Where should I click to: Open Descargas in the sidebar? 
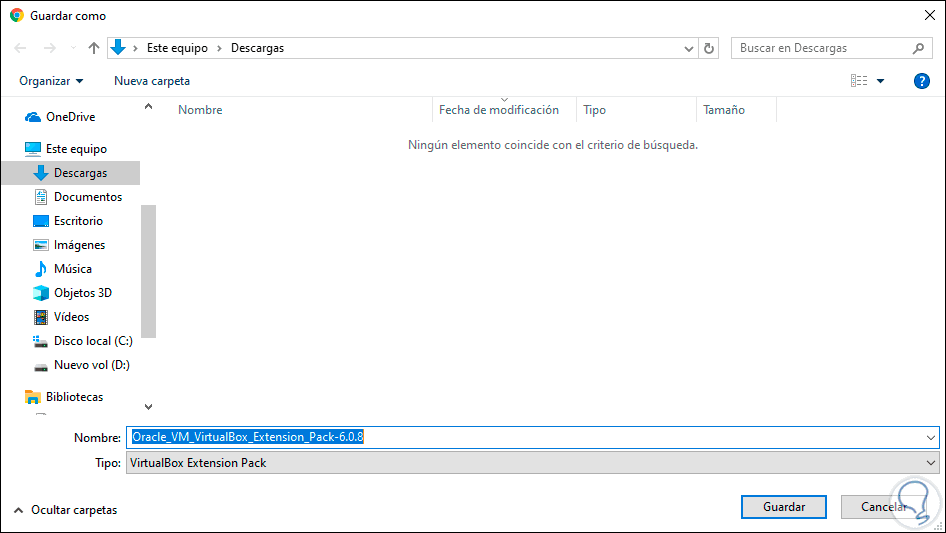(x=71, y=173)
